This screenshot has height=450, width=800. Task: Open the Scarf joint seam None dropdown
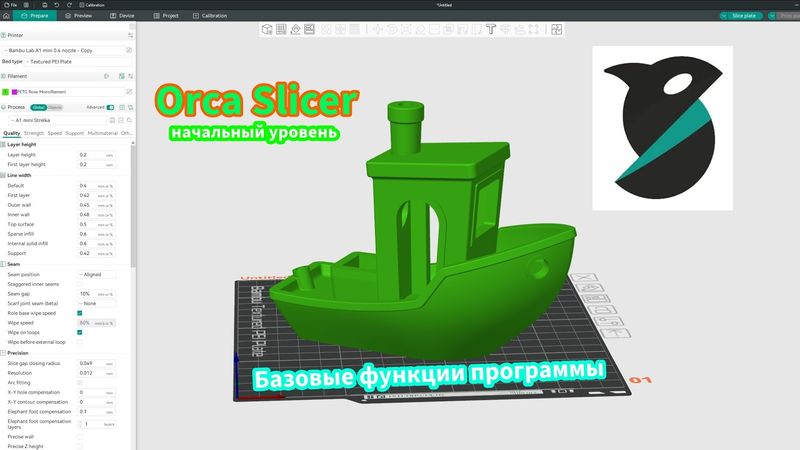96,304
